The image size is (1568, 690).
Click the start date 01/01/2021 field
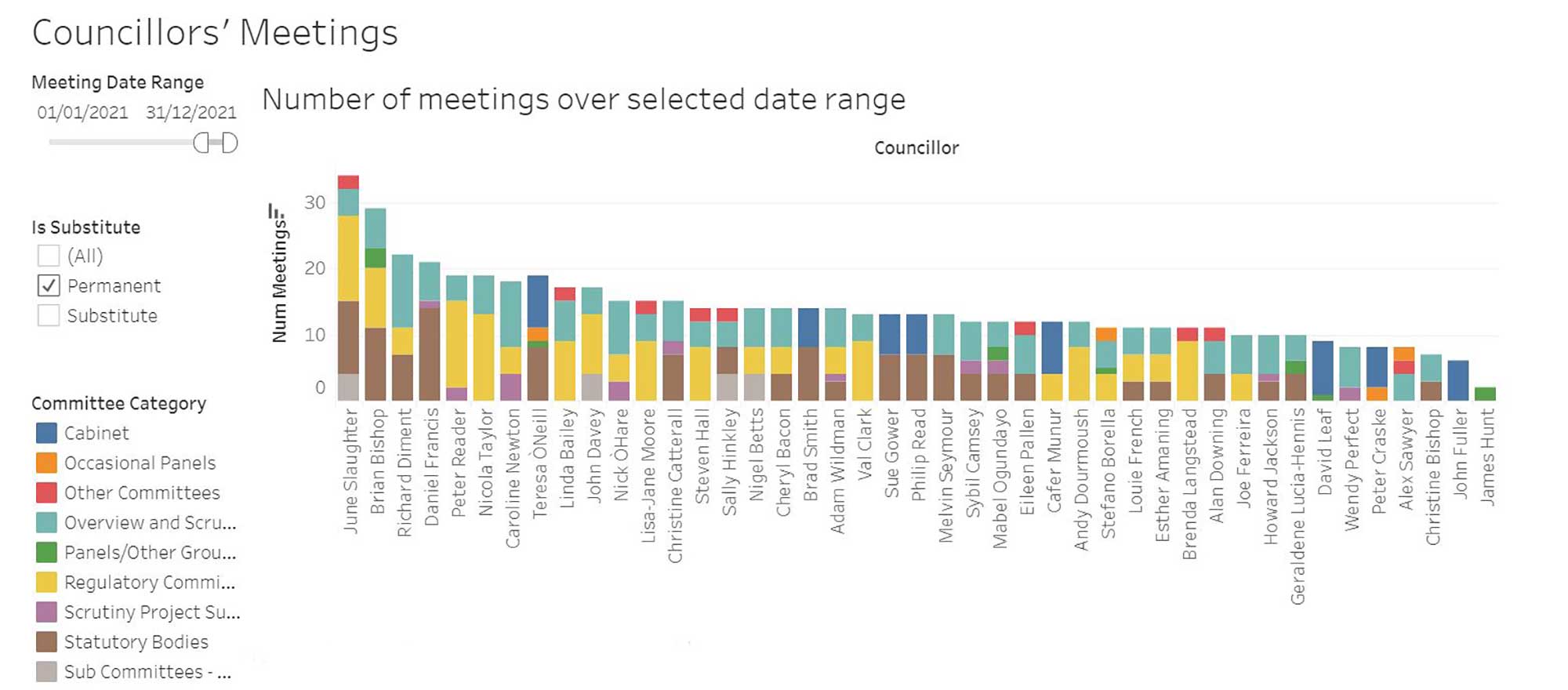coord(82,112)
